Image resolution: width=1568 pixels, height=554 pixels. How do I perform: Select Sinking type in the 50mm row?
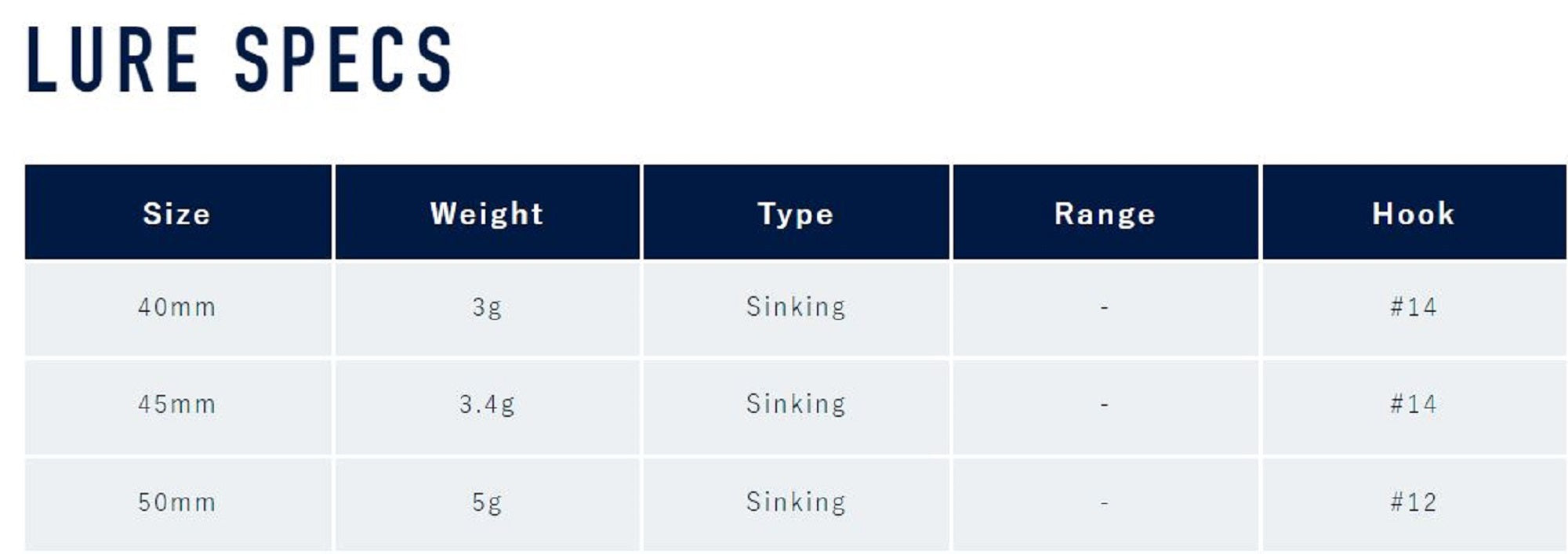[796, 502]
